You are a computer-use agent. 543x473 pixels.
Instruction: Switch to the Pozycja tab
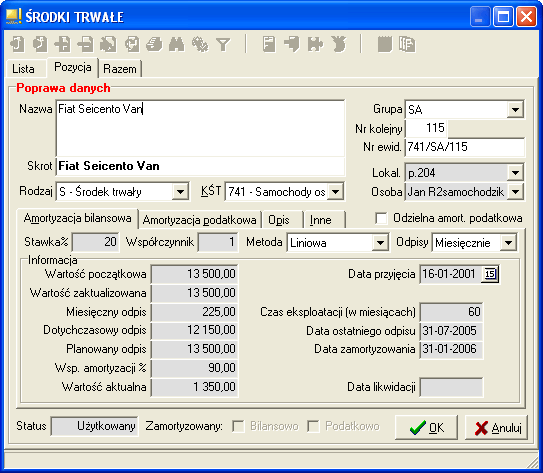[x=73, y=67]
